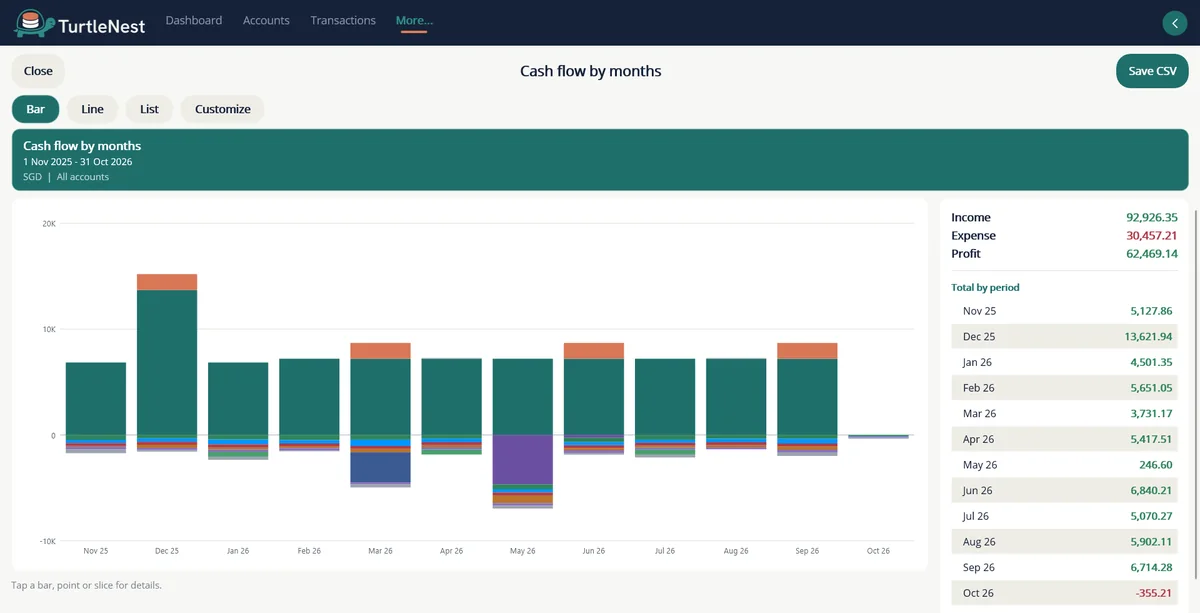
Task: Click the Income total 92,926.35
Action: pyautogui.click(x=1152, y=217)
